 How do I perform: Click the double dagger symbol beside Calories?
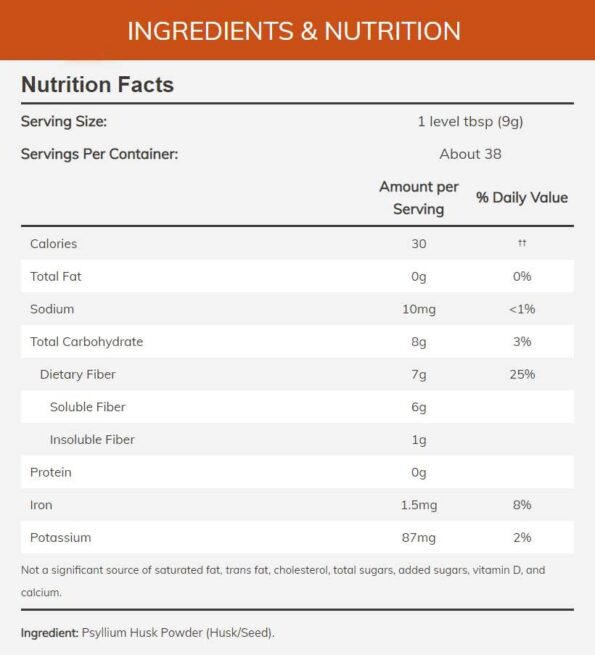point(522,243)
